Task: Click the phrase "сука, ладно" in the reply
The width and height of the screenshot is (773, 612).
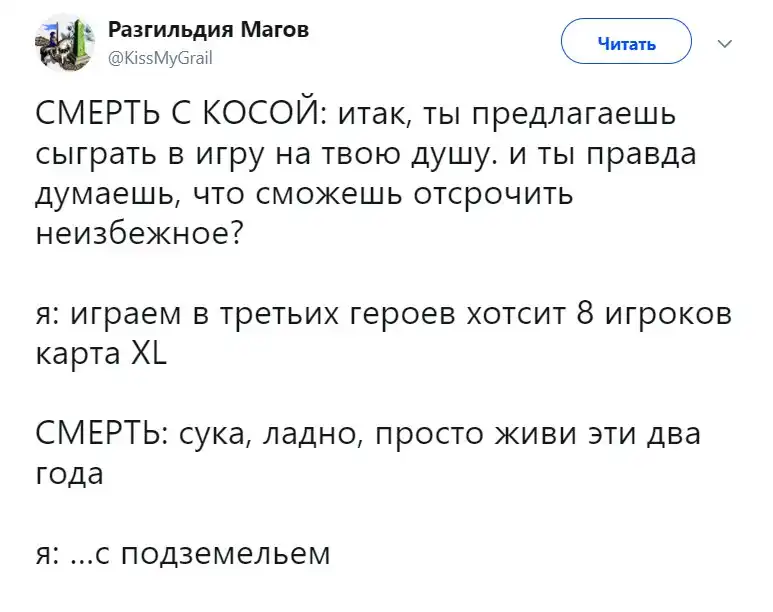Action: click(277, 437)
